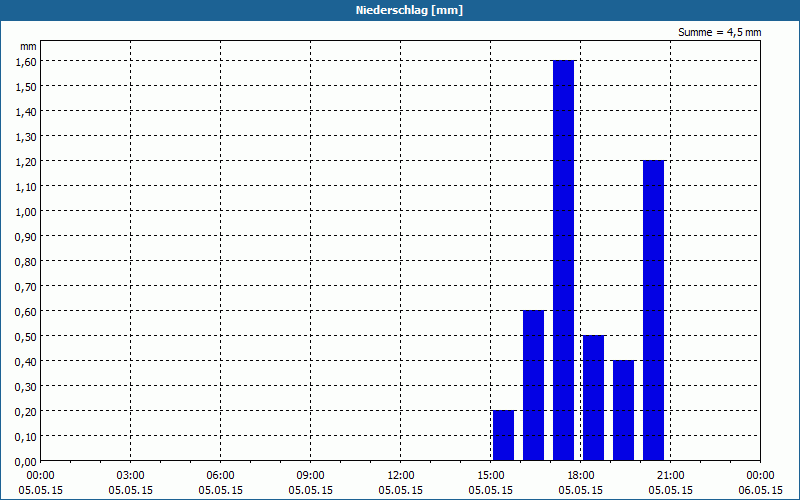
Task: Click the 1,60 y-axis label
Action: [26, 62]
